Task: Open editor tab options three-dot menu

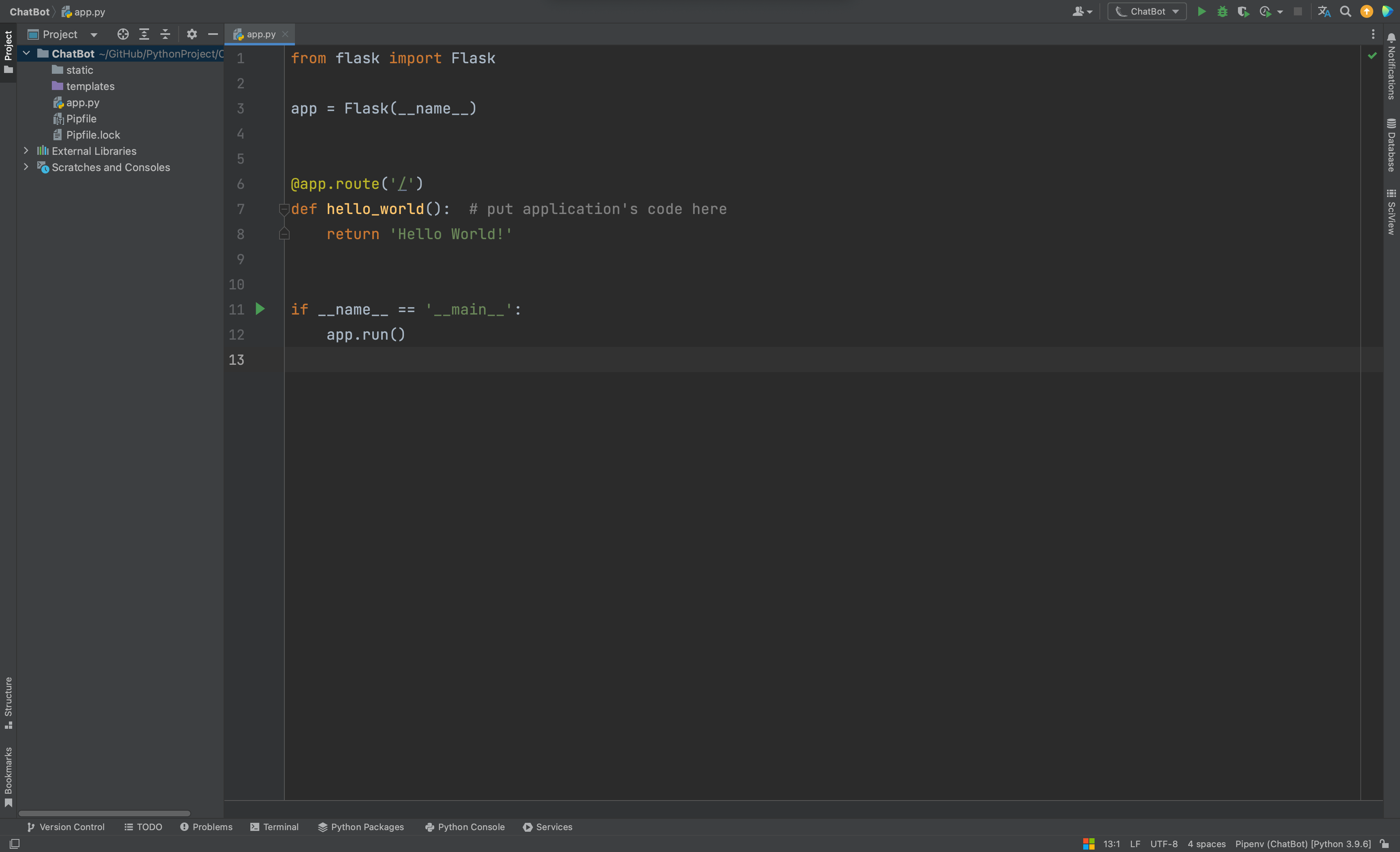Action: point(1373,34)
